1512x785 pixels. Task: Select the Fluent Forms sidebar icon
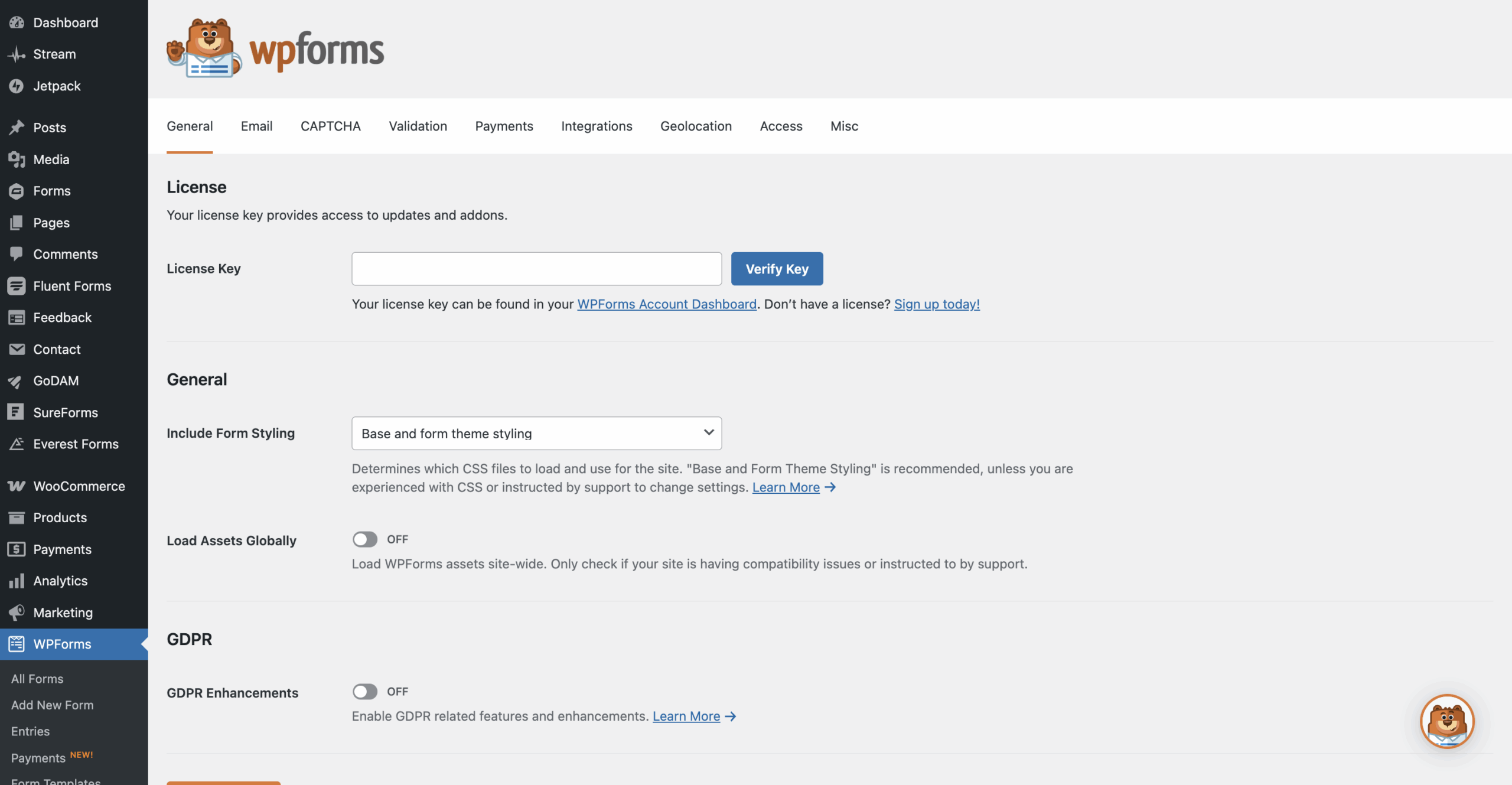click(17, 286)
